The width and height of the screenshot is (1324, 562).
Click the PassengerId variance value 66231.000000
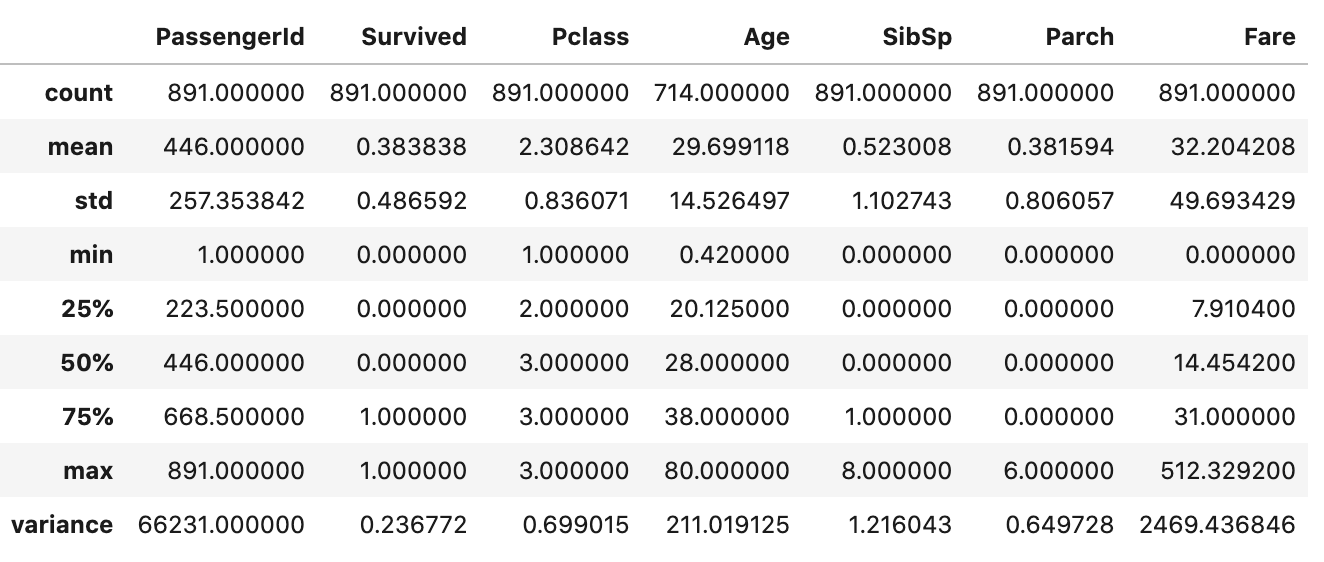(221, 525)
